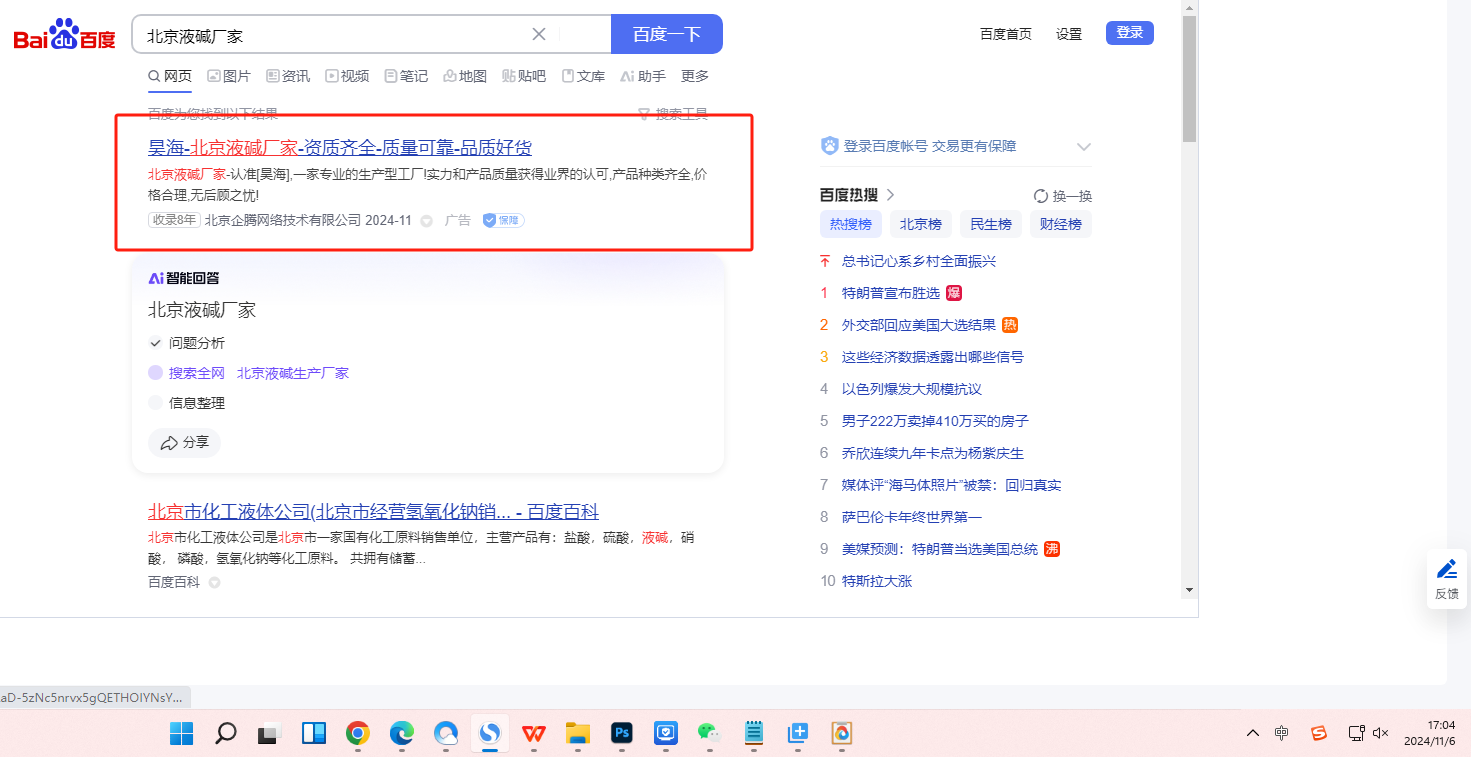The width and height of the screenshot is (1471, 757).
Task: Open the 搜索工具 filter dropdown
Action: [672, 114]
